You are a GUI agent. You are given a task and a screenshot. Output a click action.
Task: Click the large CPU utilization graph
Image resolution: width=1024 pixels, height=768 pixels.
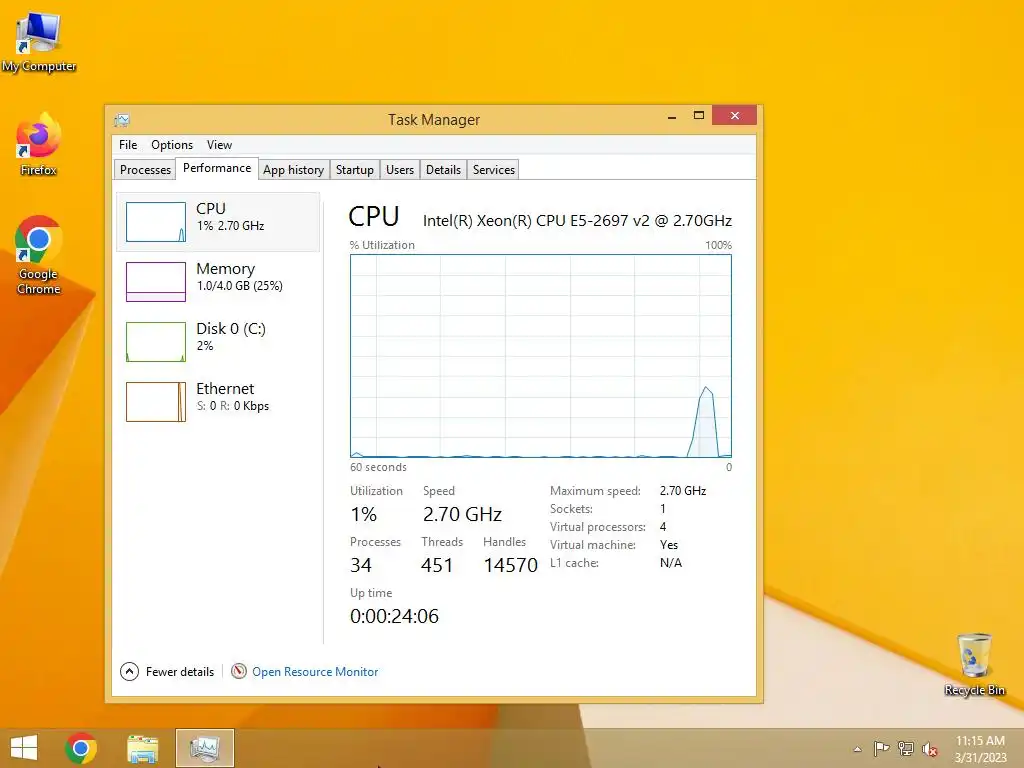click(541, 356)
